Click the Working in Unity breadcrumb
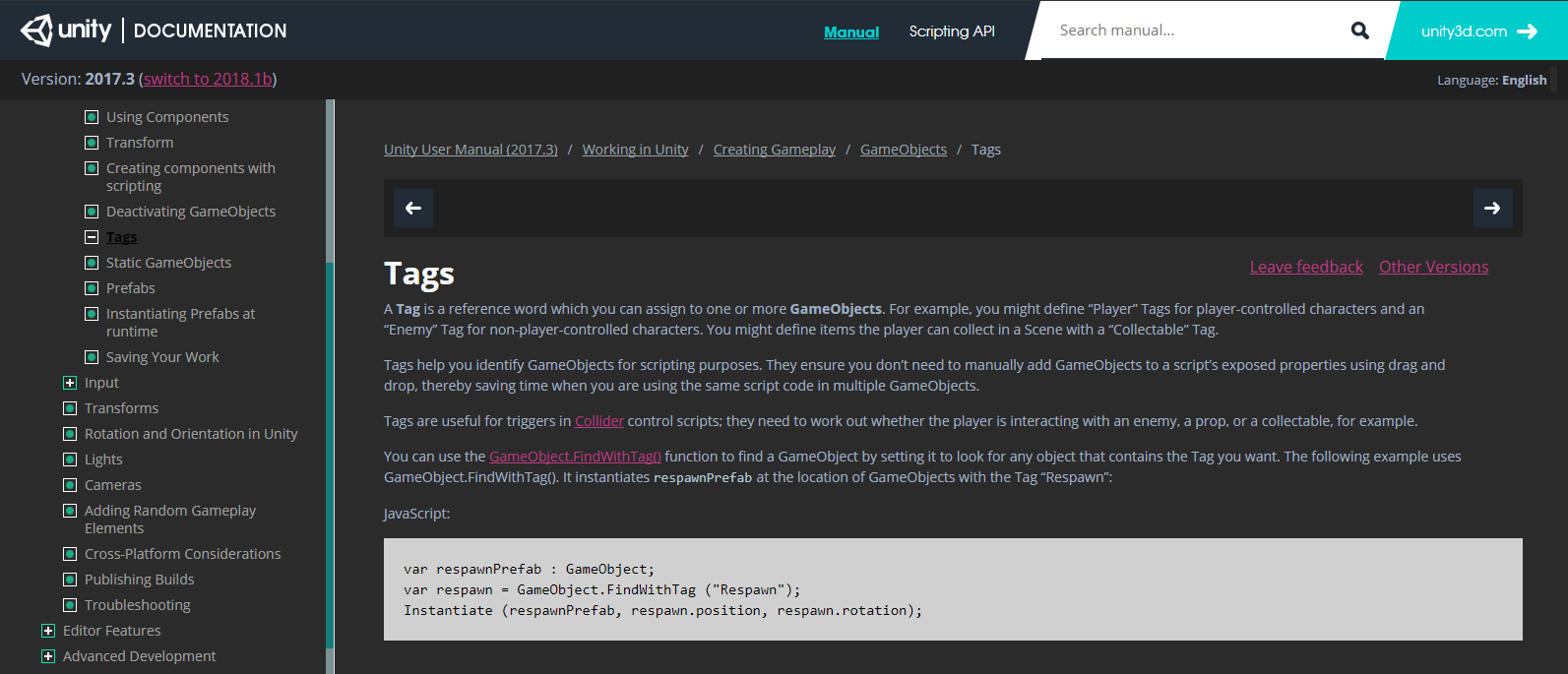 tap(635, 150)
